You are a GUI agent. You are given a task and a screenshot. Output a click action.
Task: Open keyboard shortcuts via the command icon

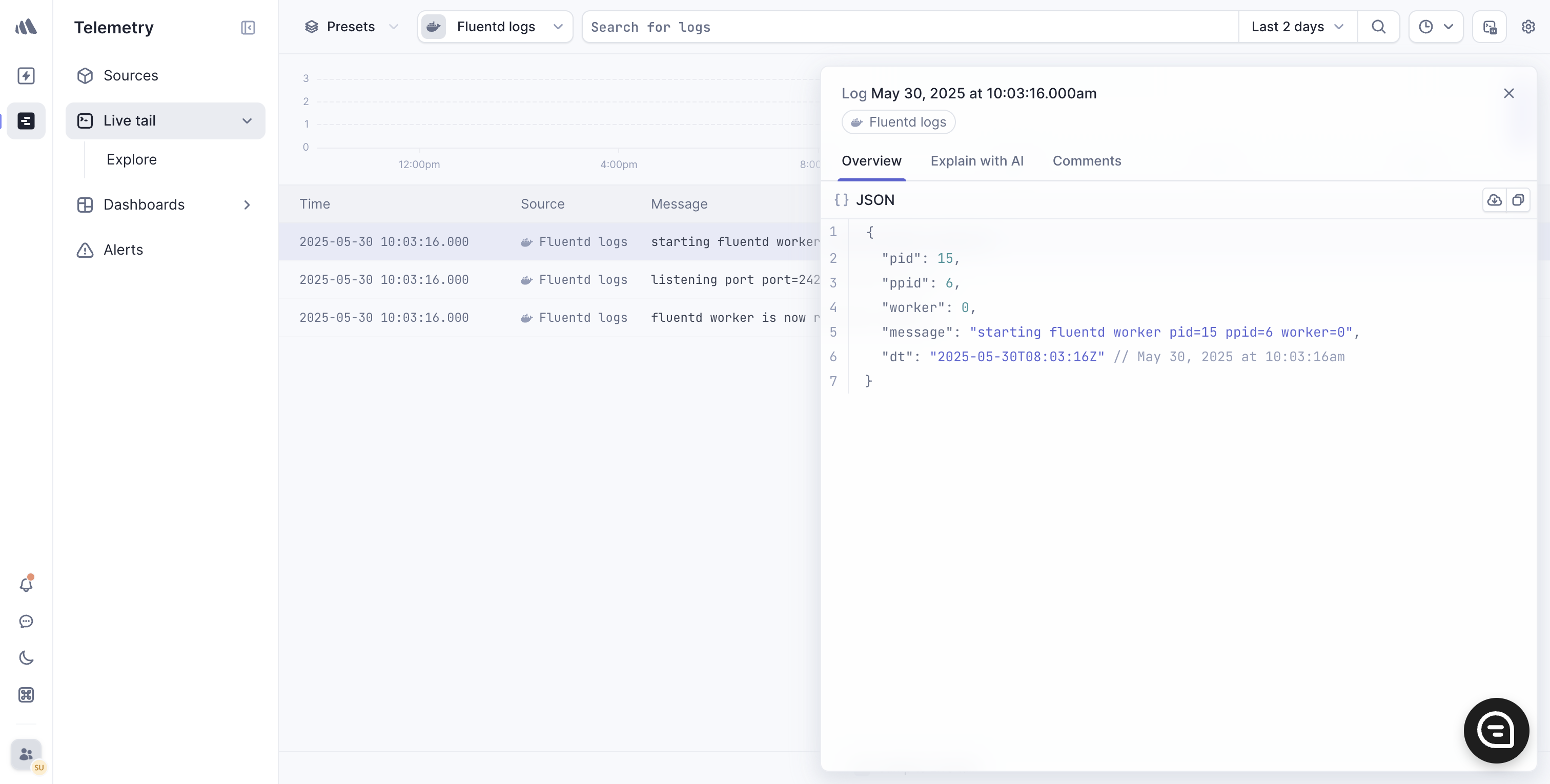point(26,695)
